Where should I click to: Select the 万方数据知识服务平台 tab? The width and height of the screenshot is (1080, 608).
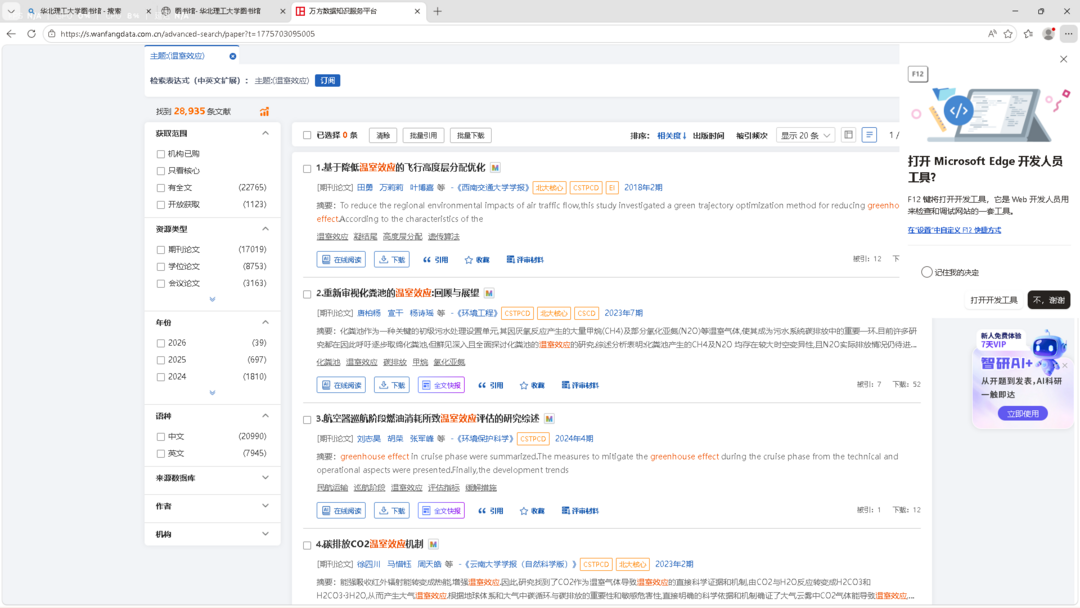pyautogui.click(x=358, y=11)
